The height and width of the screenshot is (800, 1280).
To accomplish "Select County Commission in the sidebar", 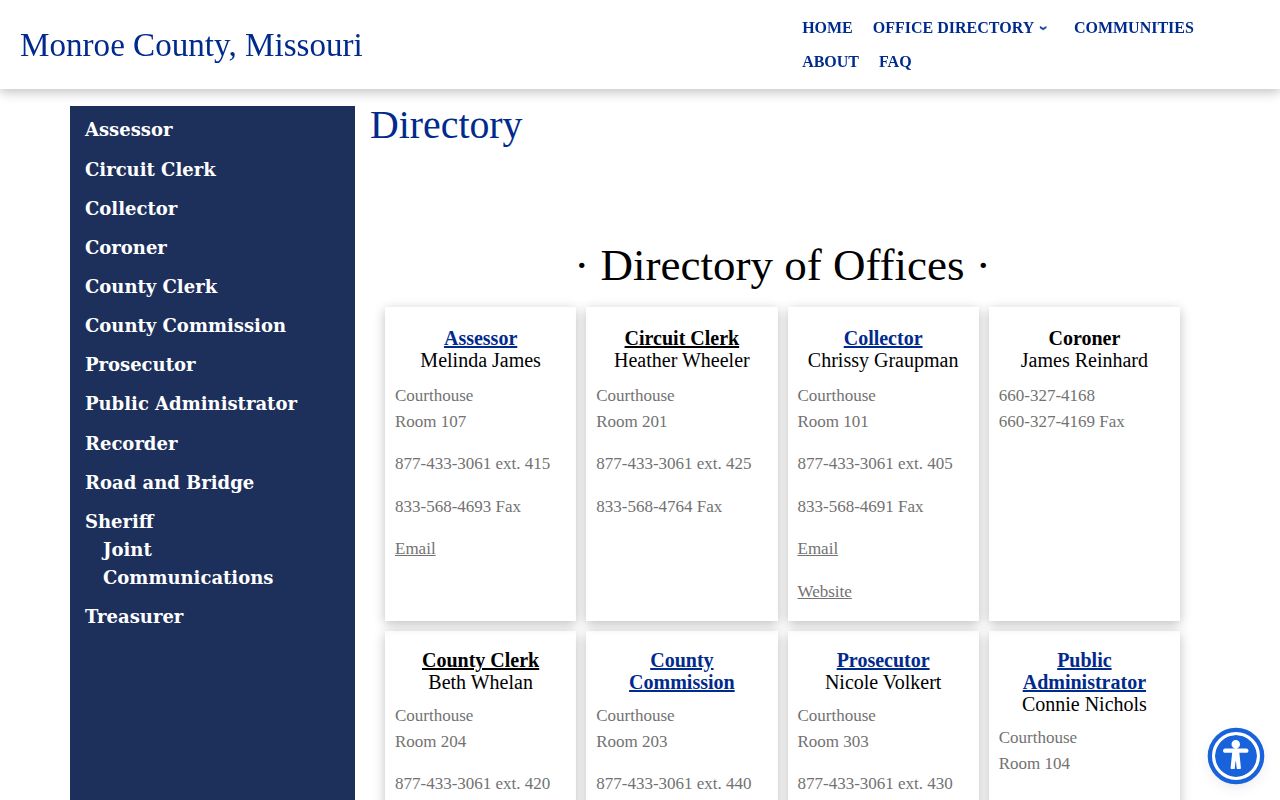I will (185, 325).
